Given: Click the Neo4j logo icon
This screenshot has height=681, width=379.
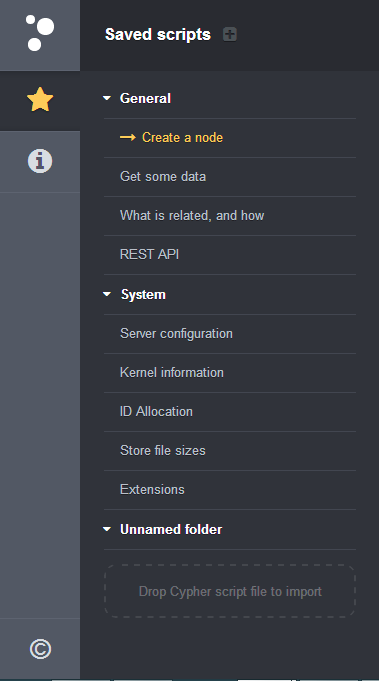Looking at the screenshot, I should [x=40, y=33].
